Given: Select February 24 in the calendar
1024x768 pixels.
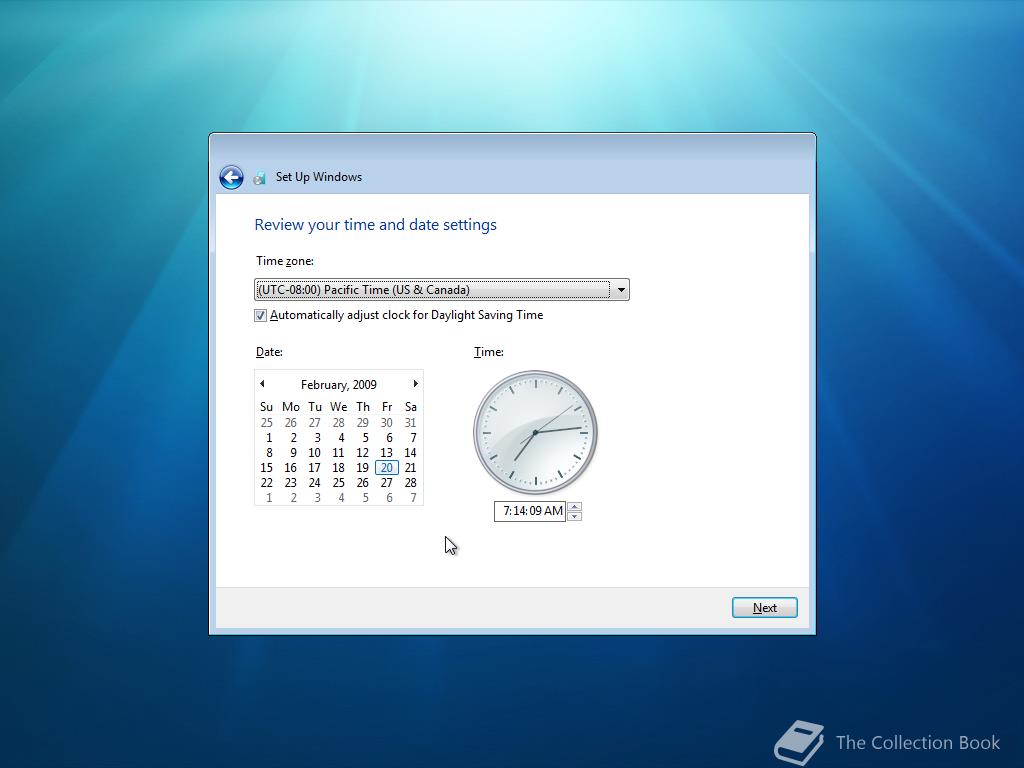Looking at the screenshot, I should (x=314, y=483).
